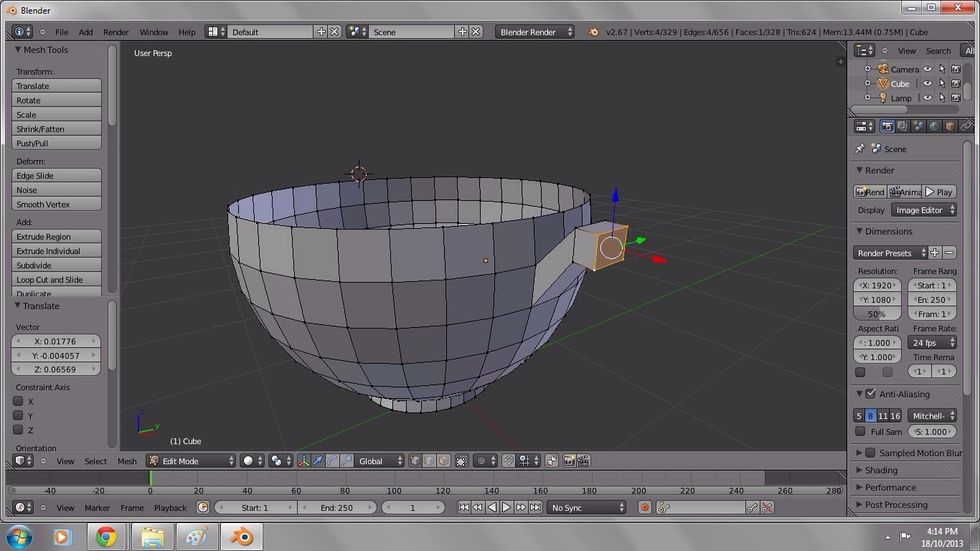Viewport: 980px width, 551px height.
Task: Click the Subdivide button
Action: pos(57,266)
